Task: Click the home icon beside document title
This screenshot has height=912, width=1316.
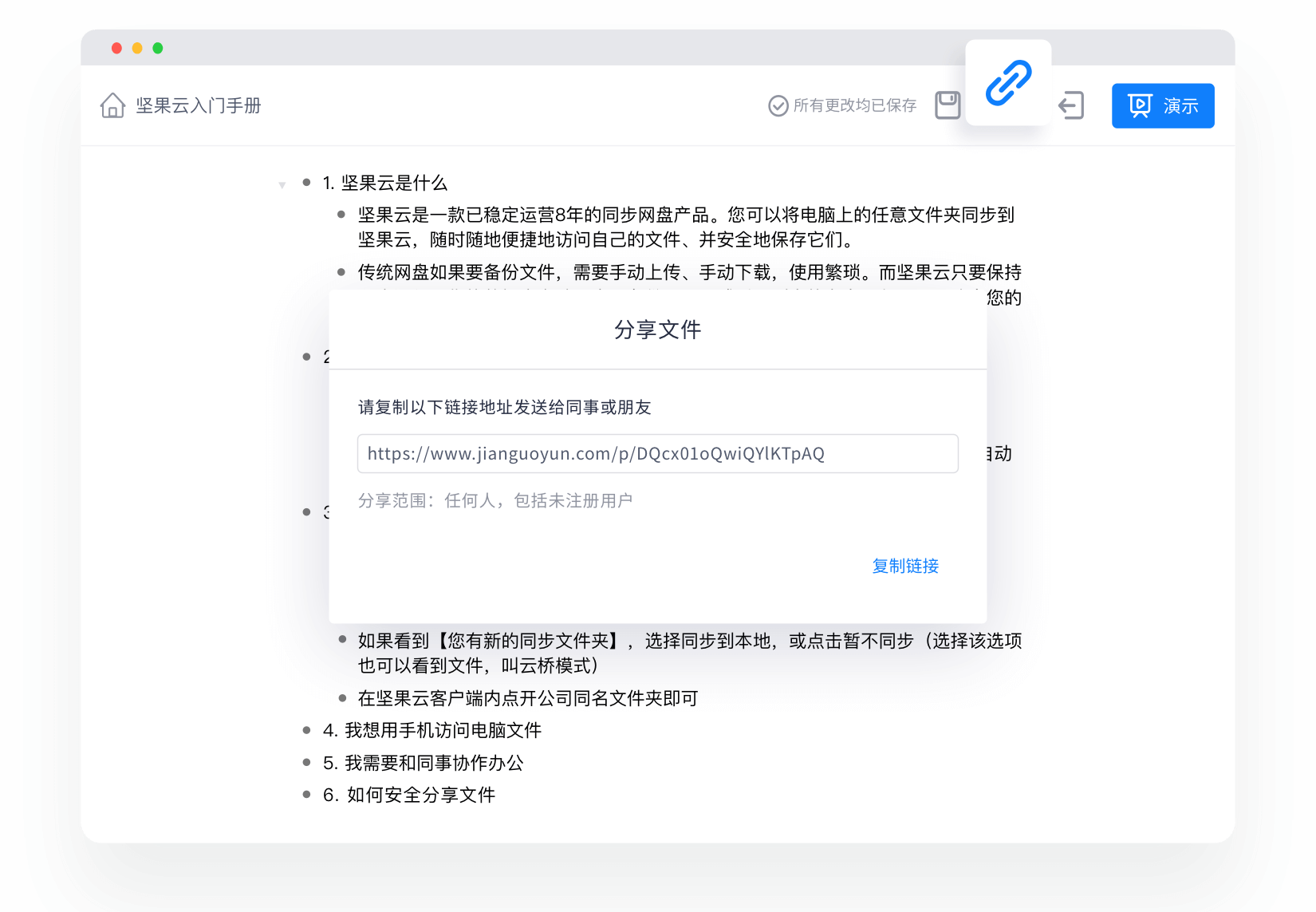Action: (112, 105)
